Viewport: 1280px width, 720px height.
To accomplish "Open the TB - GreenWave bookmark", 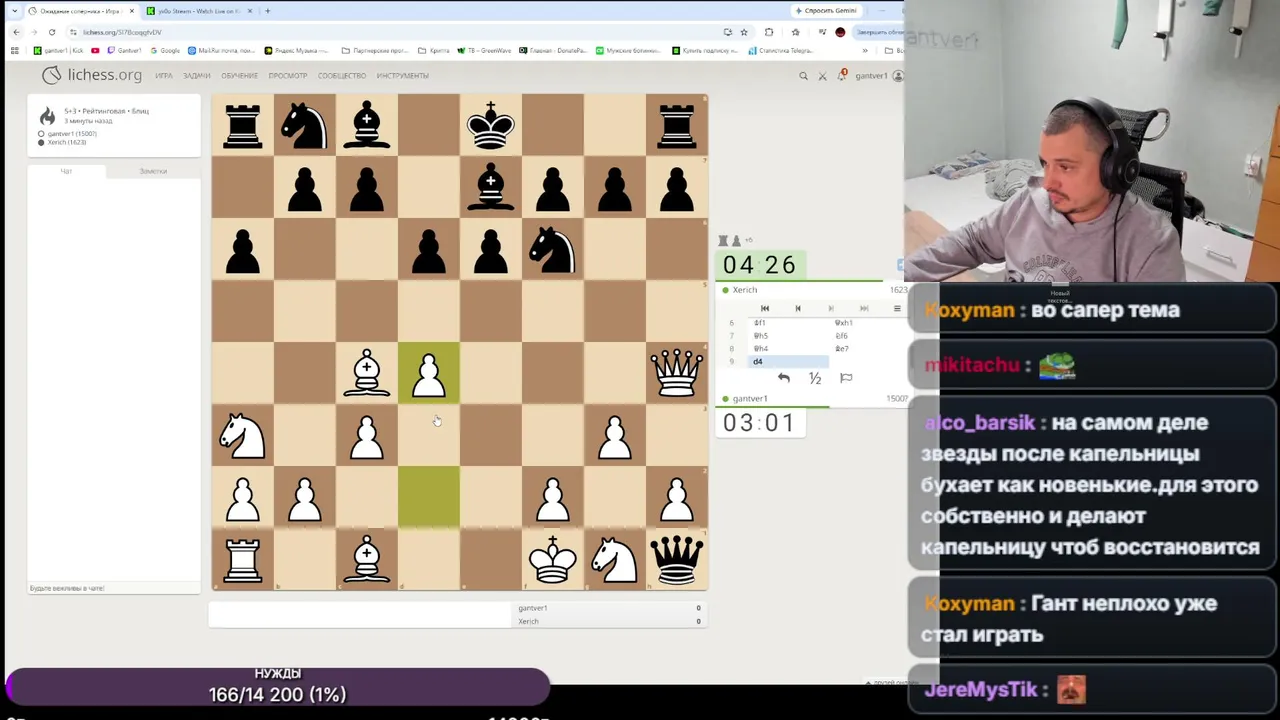I will coord(482,51).
